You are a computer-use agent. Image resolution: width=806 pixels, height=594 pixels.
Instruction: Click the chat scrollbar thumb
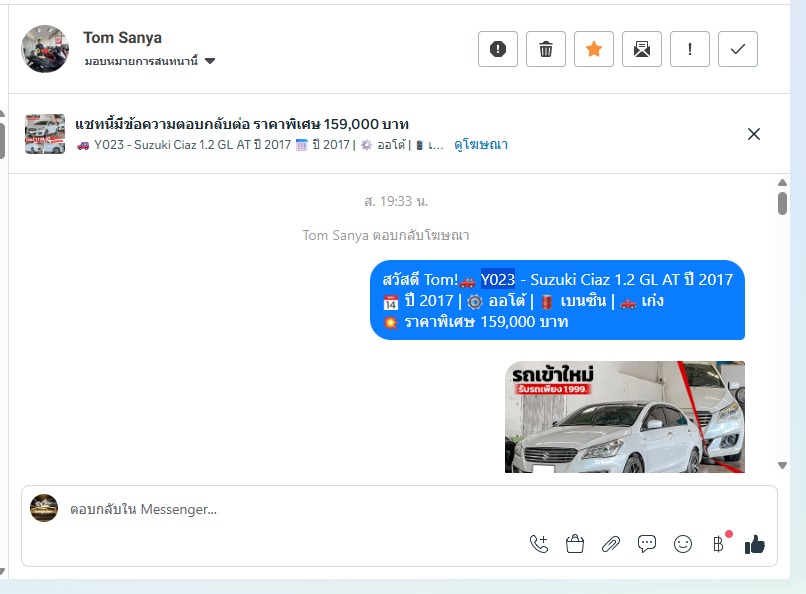[782, 203]
